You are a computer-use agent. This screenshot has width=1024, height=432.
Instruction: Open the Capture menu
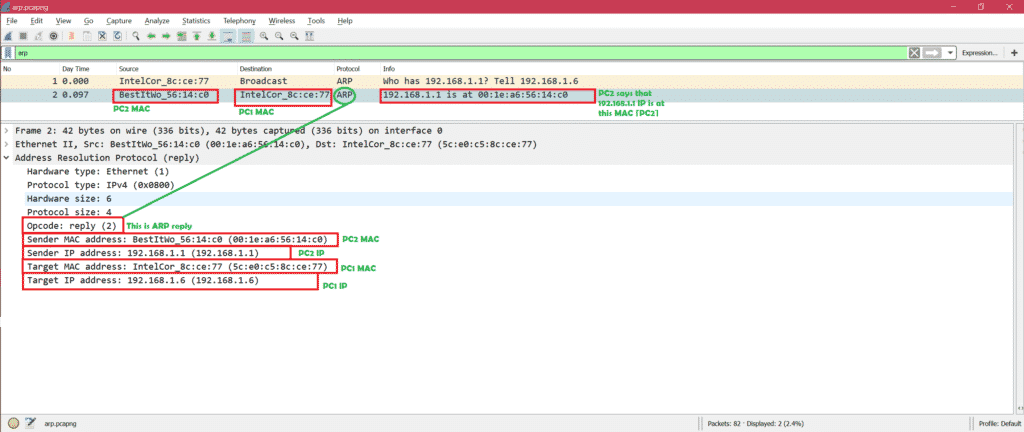(x=119, y=21)
